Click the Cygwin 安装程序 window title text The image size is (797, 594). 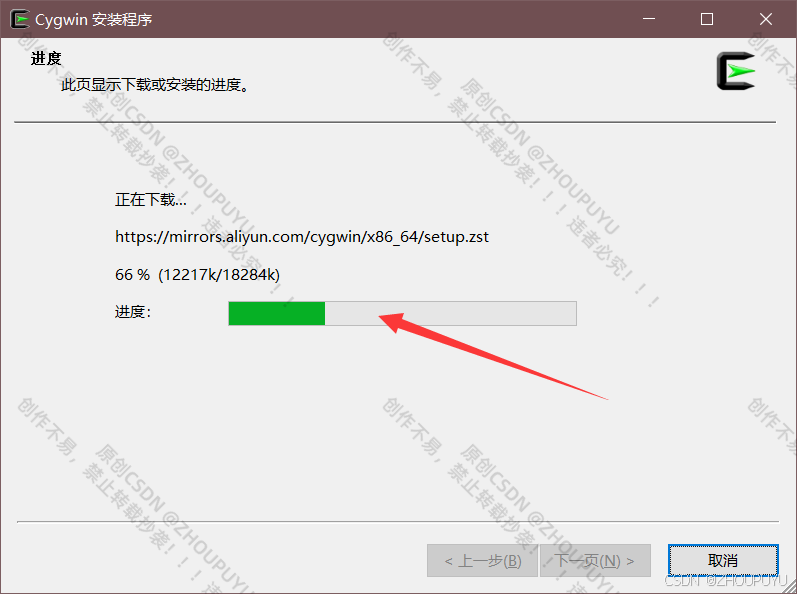click(94, 20)
